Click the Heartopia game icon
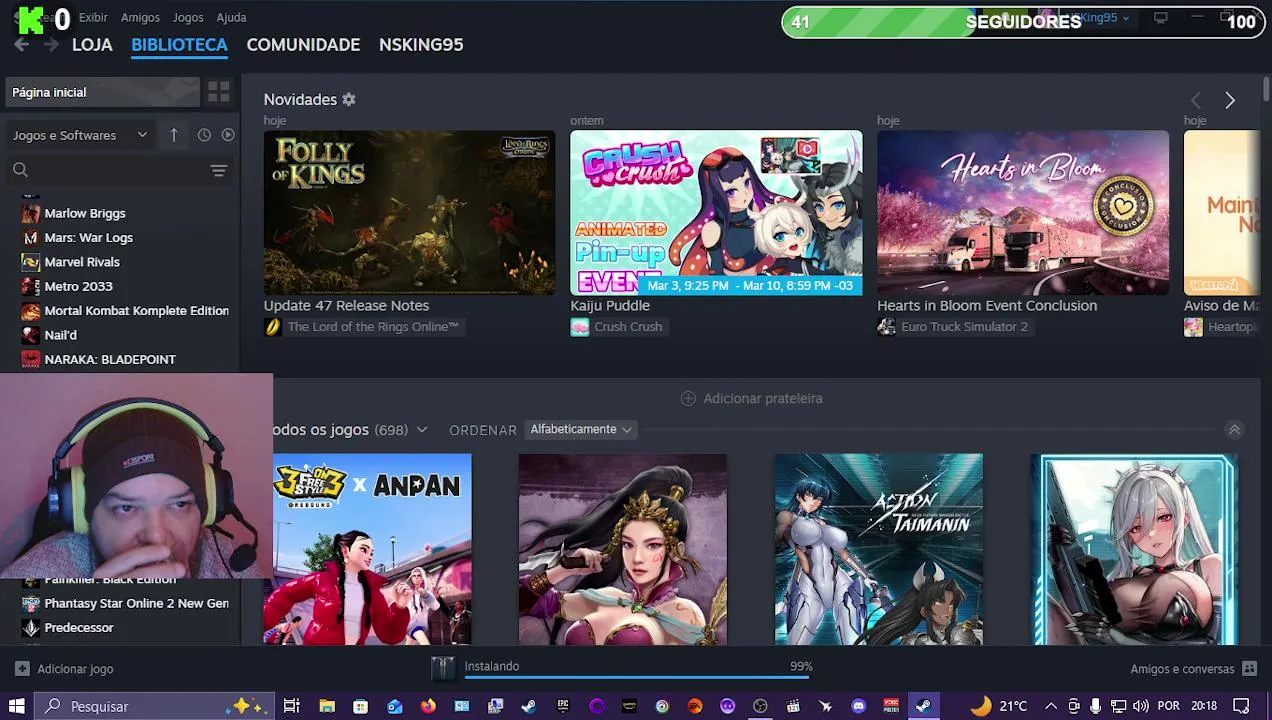The width and height of the screenshot is (1272, 720). pyautogui.click(x=1193, y=327)
